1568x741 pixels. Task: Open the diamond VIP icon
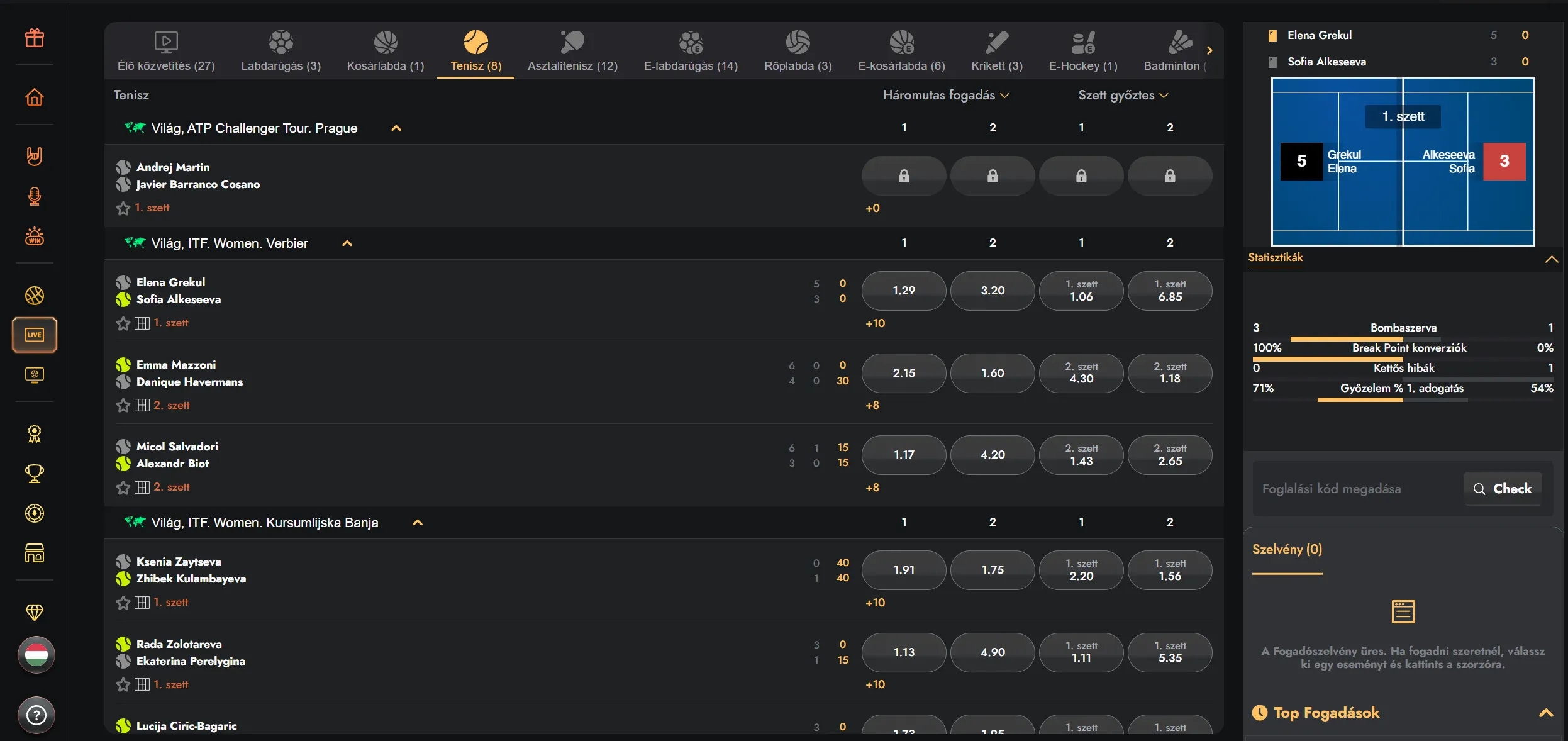tap(35, 612)
